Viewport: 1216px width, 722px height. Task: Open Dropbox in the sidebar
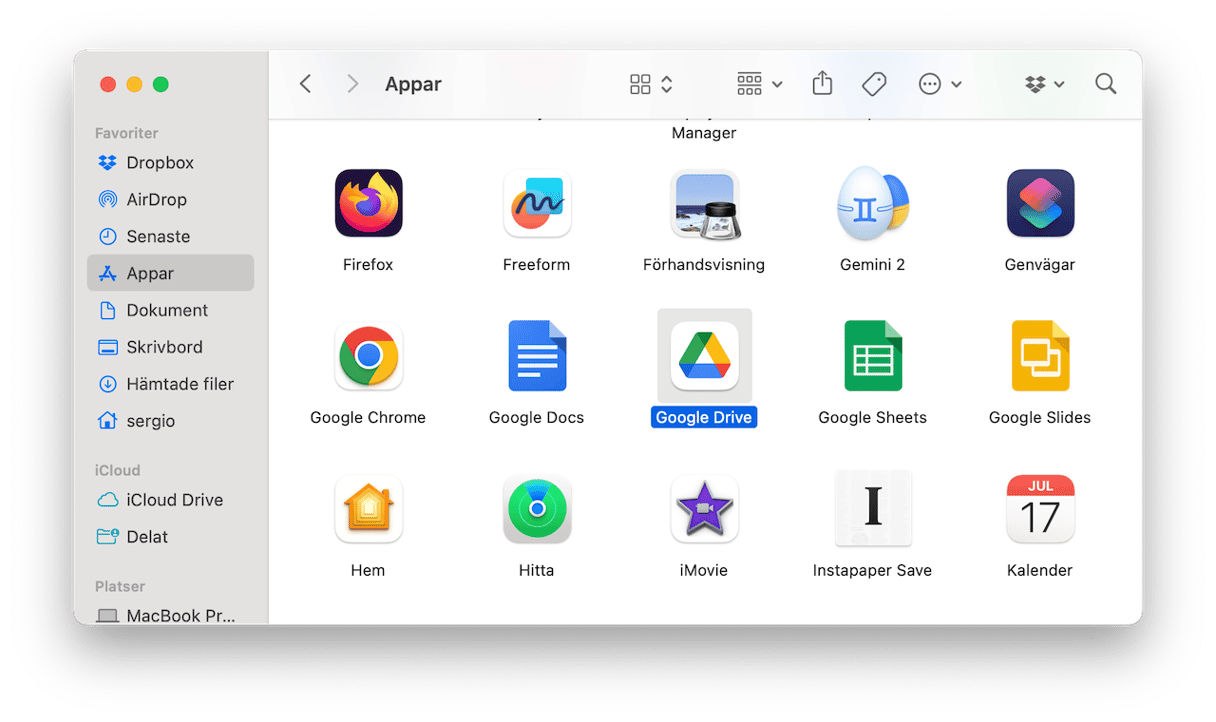[x=170, y=163]
